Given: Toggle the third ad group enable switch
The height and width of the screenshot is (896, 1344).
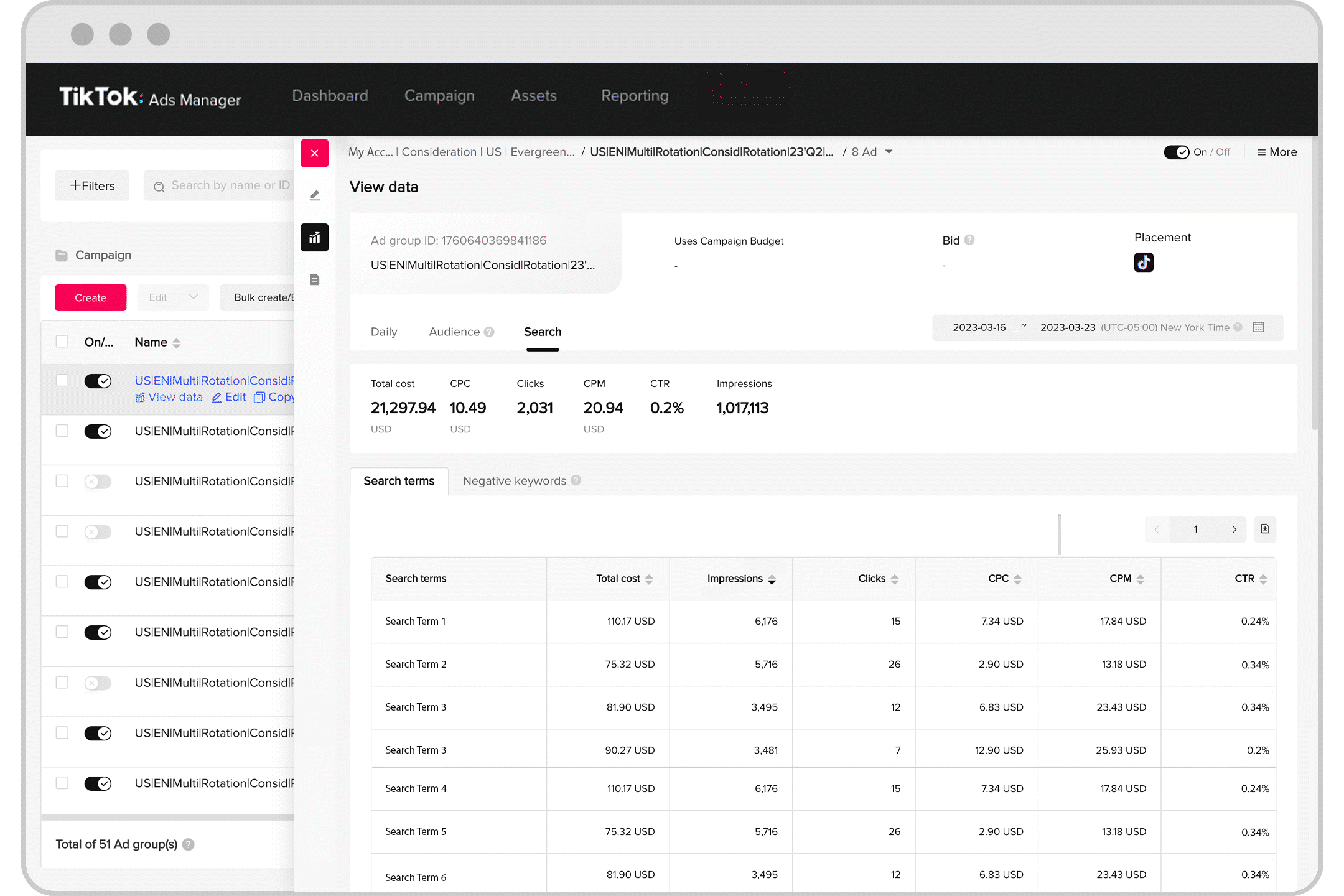Looking at the screenshot, I should pos(97,481).
